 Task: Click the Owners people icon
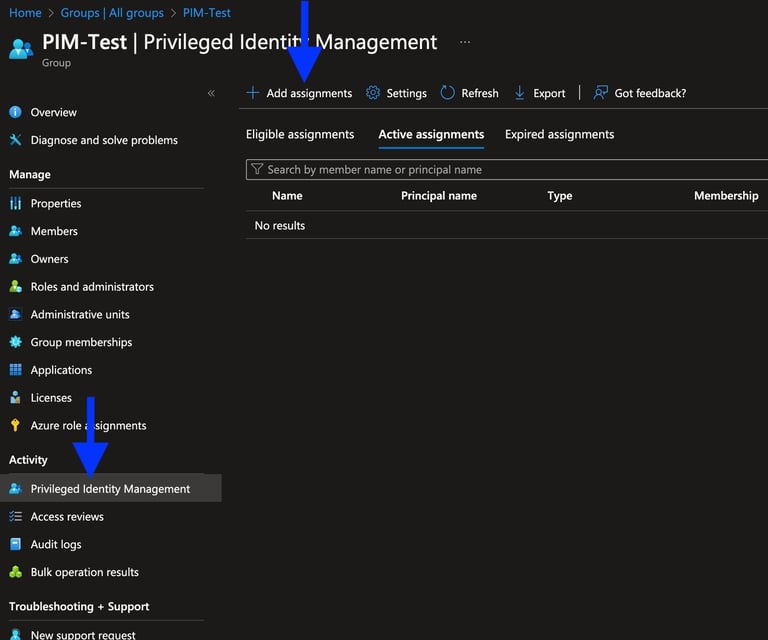click(16, 259)
